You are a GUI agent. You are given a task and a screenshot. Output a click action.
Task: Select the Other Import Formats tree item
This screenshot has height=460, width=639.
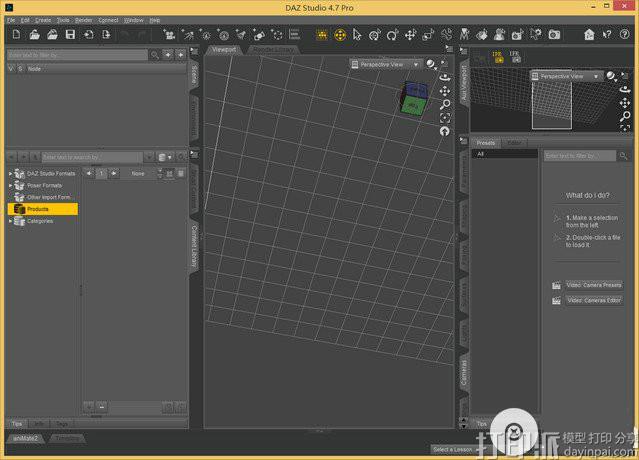pyautogui.click(x=43, y=197)
